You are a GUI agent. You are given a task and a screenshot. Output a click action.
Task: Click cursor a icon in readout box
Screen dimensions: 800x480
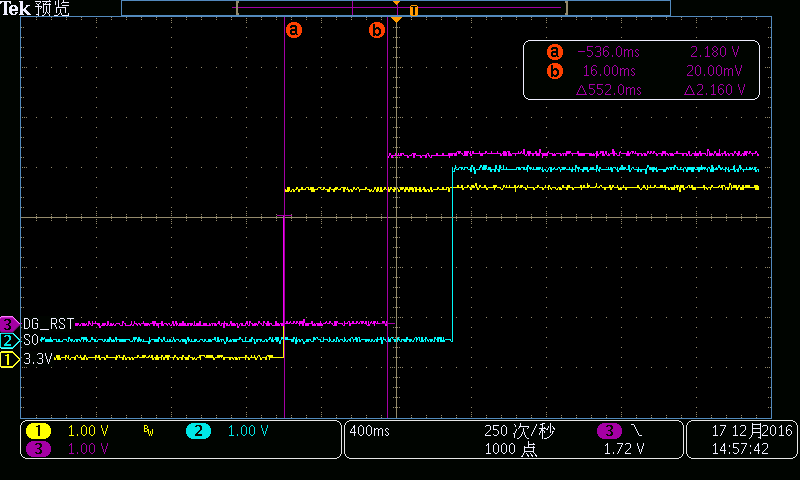555,52
